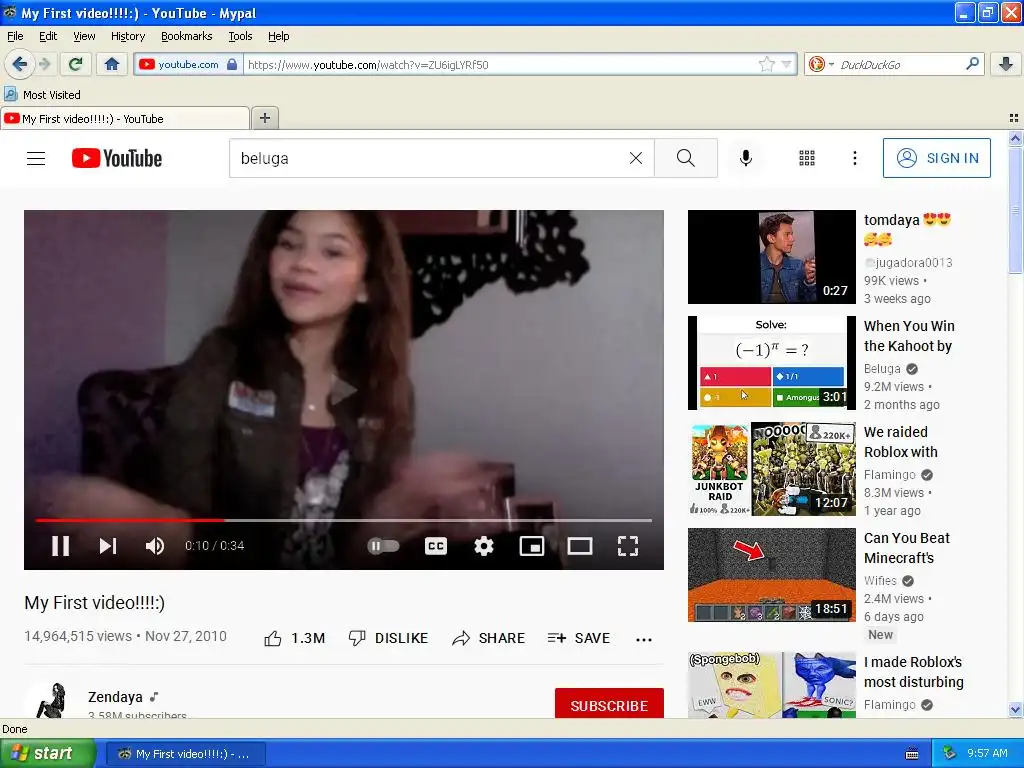Open the History menu
This screenshot has width=1024, height=768.
128,36
